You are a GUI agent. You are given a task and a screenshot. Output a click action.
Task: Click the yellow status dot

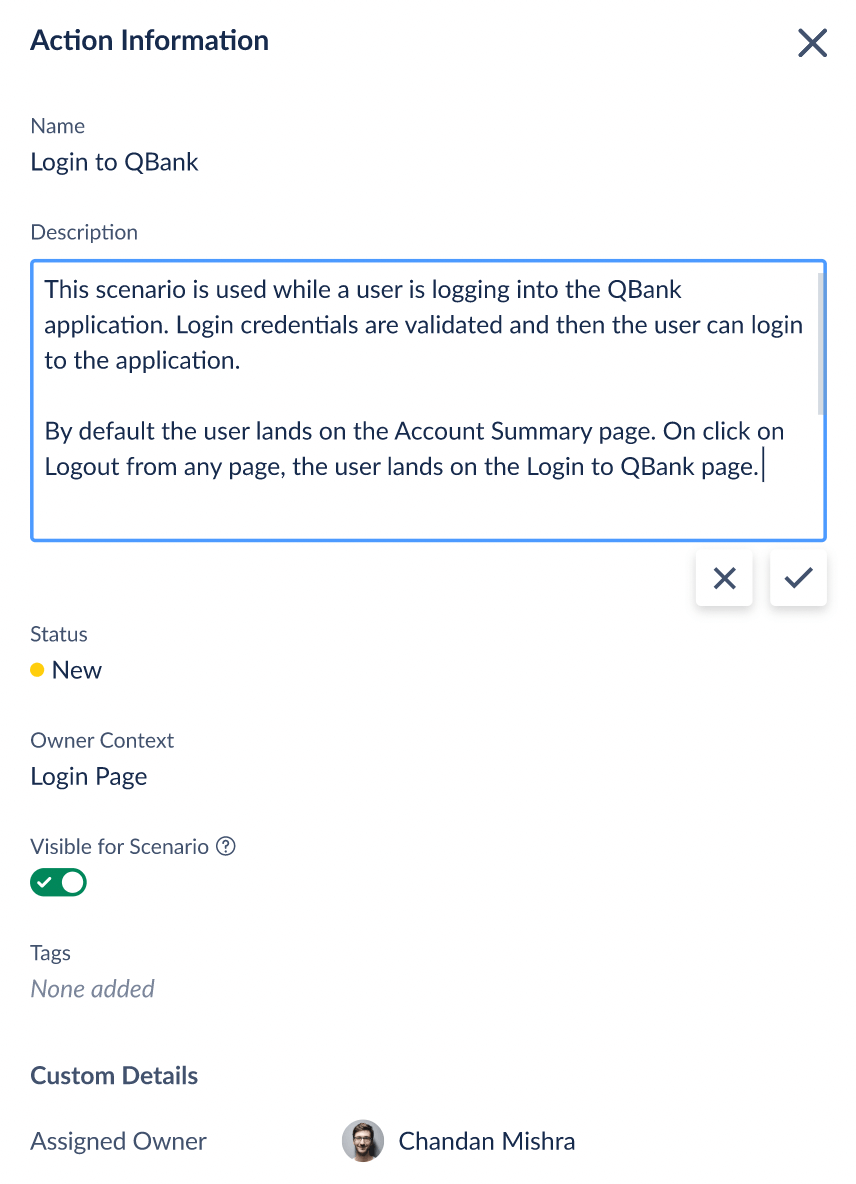pos(37,670)
